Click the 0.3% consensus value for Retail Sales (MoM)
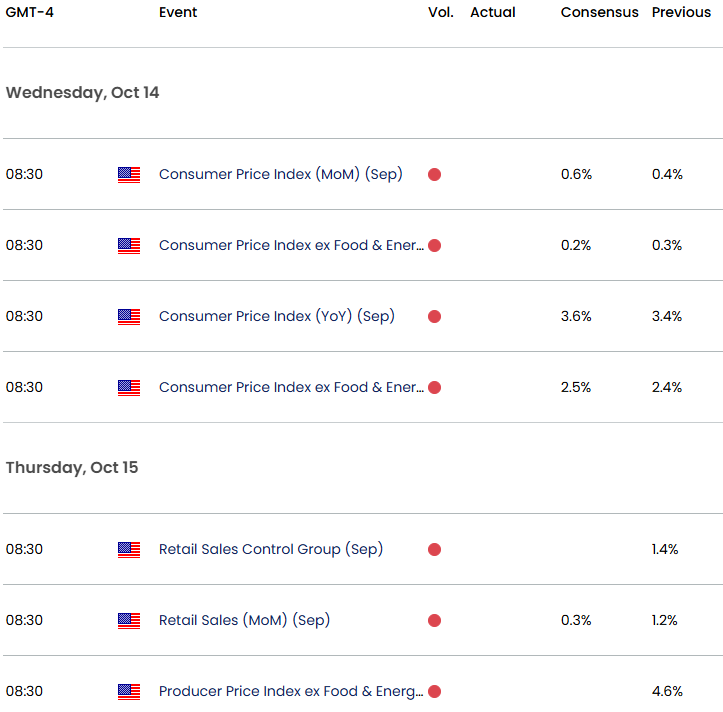Image resolution: width=723 pixels, height=712 pixels. click(576, 620)
